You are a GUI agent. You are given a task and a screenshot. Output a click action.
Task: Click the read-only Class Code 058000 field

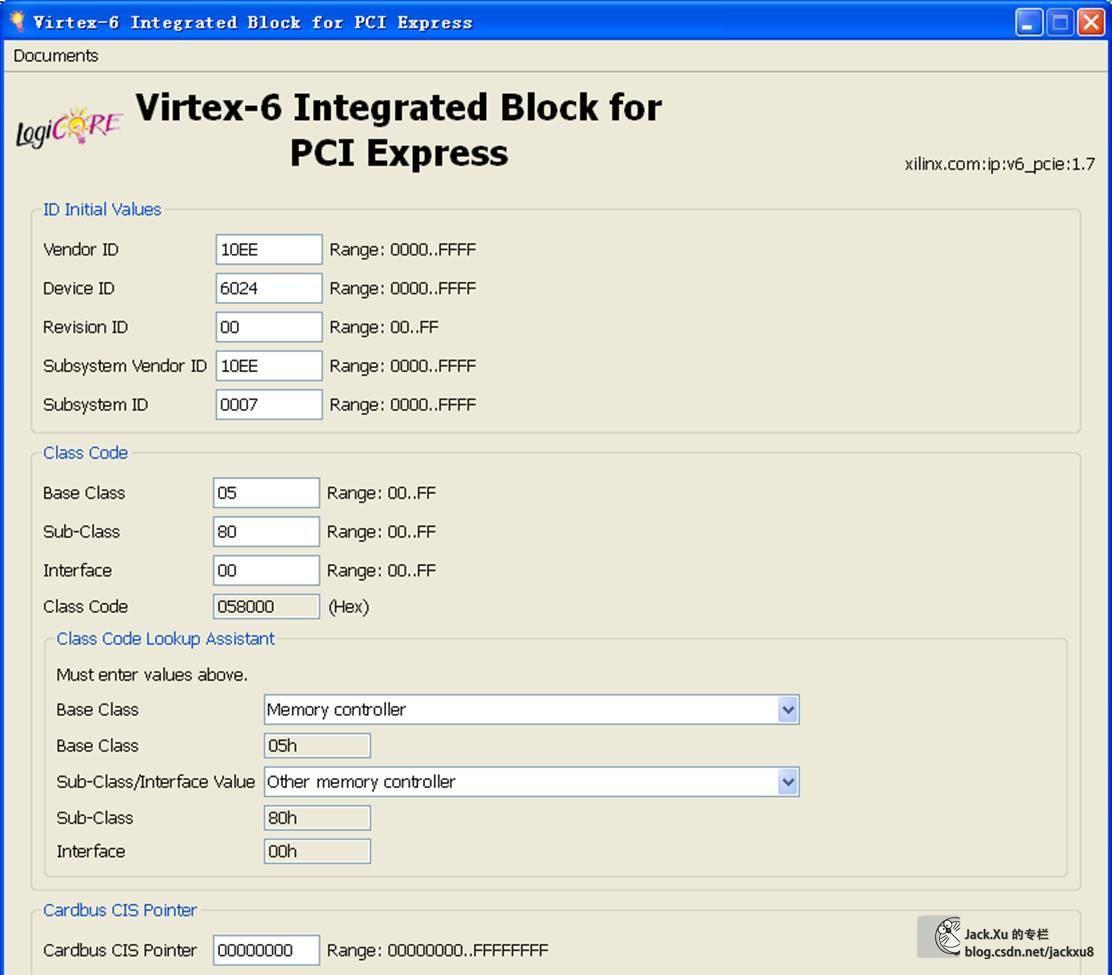pos(266,607)
